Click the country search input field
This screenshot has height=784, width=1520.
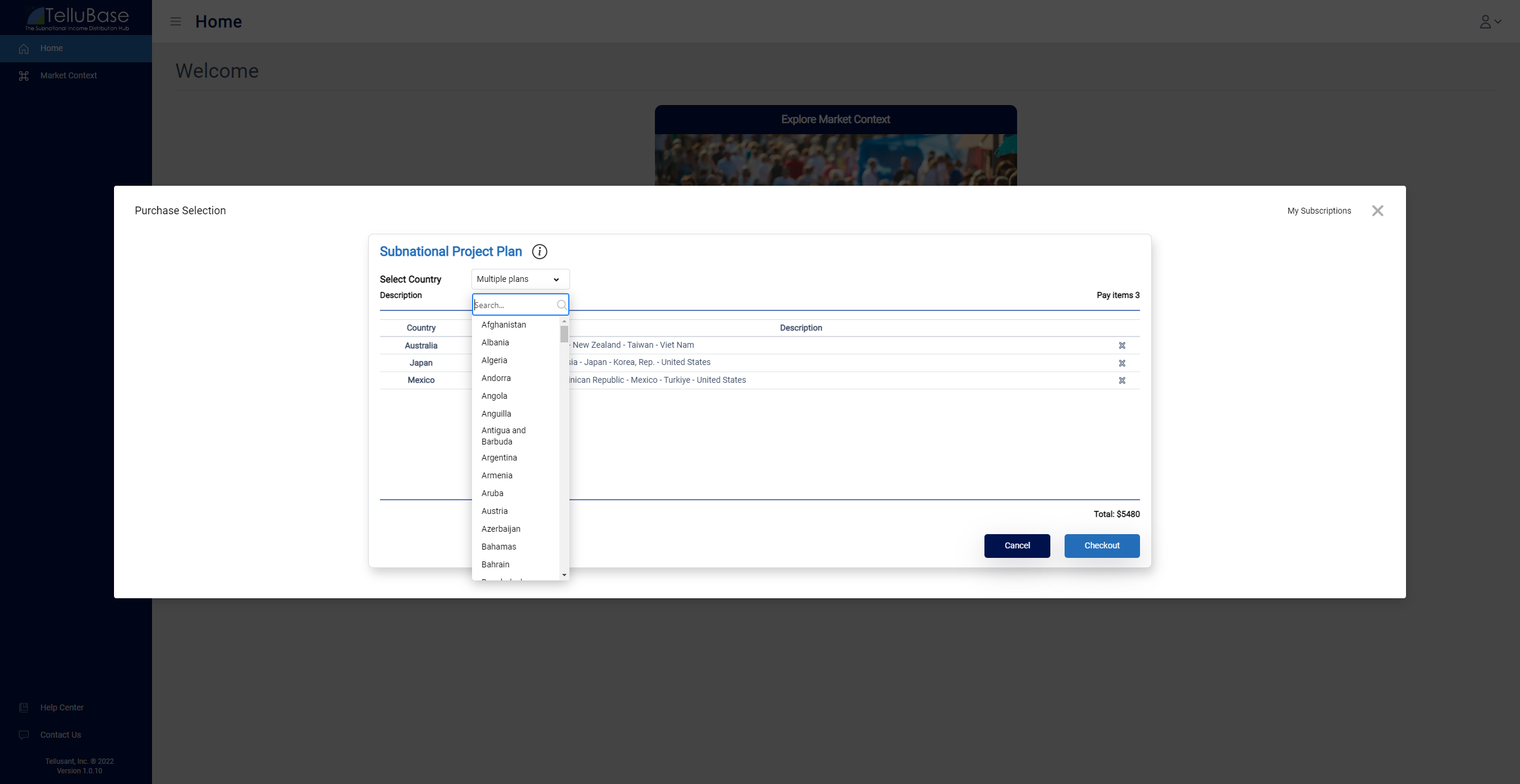pos(514,305)
